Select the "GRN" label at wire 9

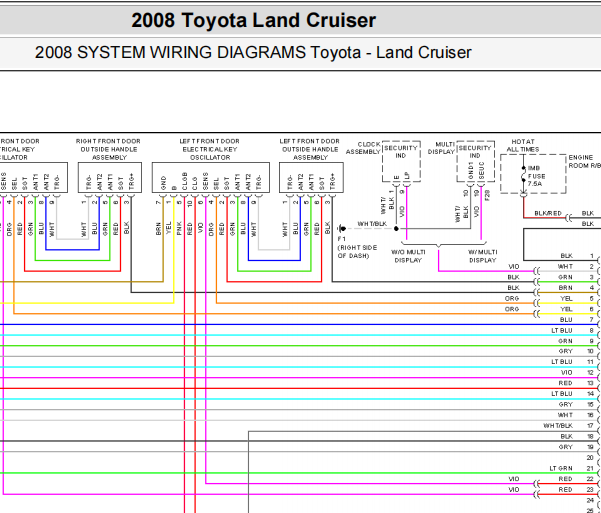pyautogui.click(x=565, y=341)
